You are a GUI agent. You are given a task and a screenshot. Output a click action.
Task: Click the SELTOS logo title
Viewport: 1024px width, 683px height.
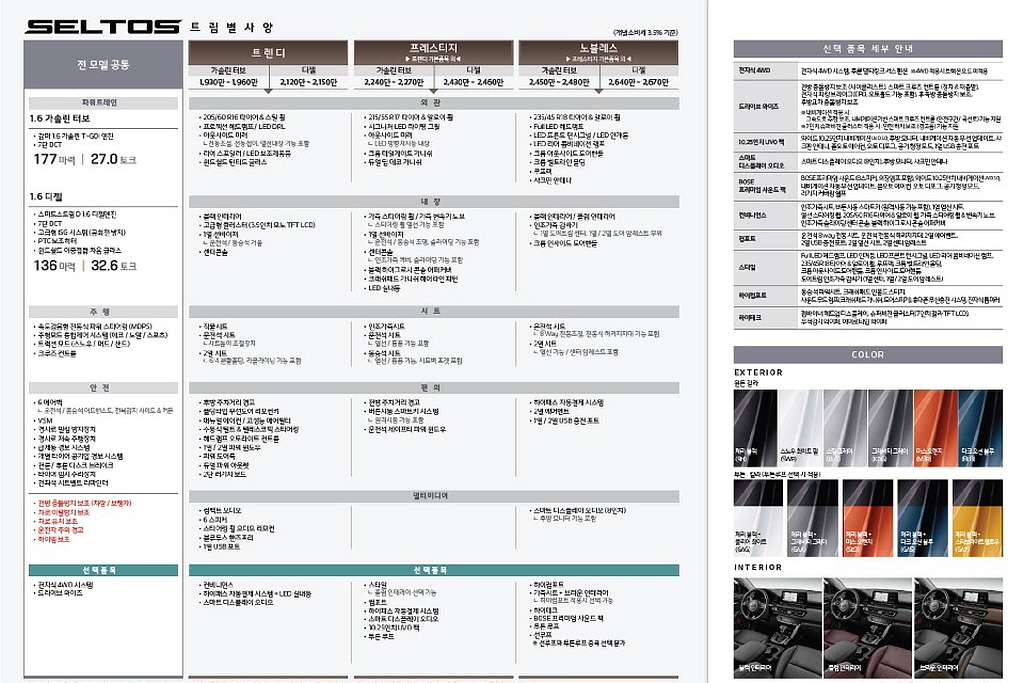pyautogui.click(x=103, y=27)
